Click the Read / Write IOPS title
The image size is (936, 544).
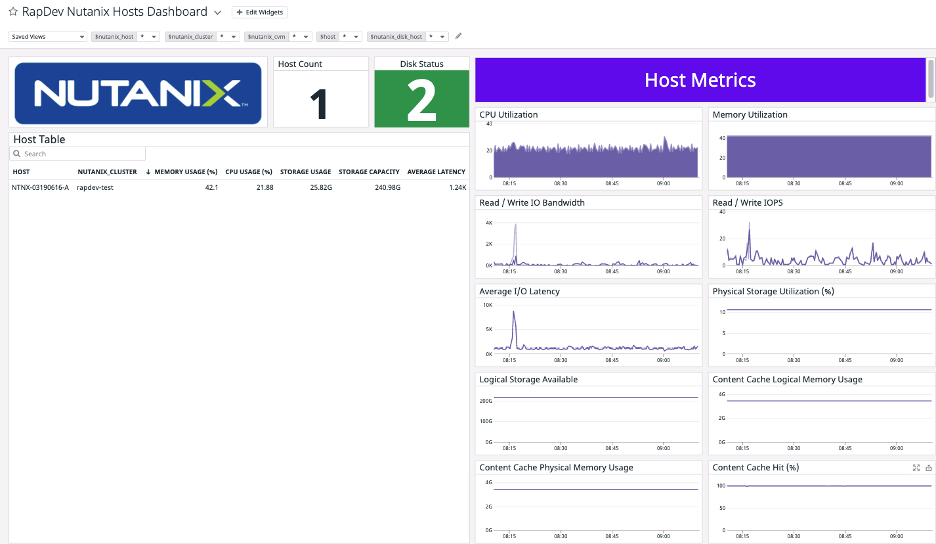[747, 203]
